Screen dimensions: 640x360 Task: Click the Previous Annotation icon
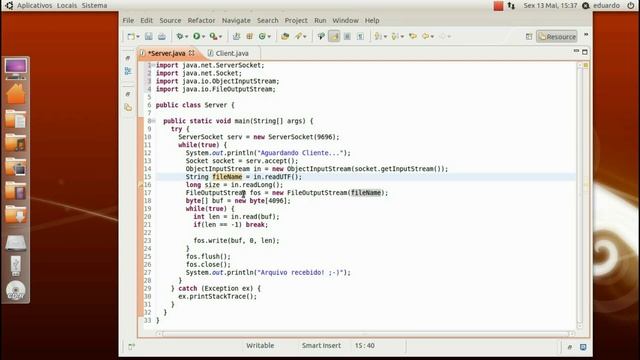[395, 36]
